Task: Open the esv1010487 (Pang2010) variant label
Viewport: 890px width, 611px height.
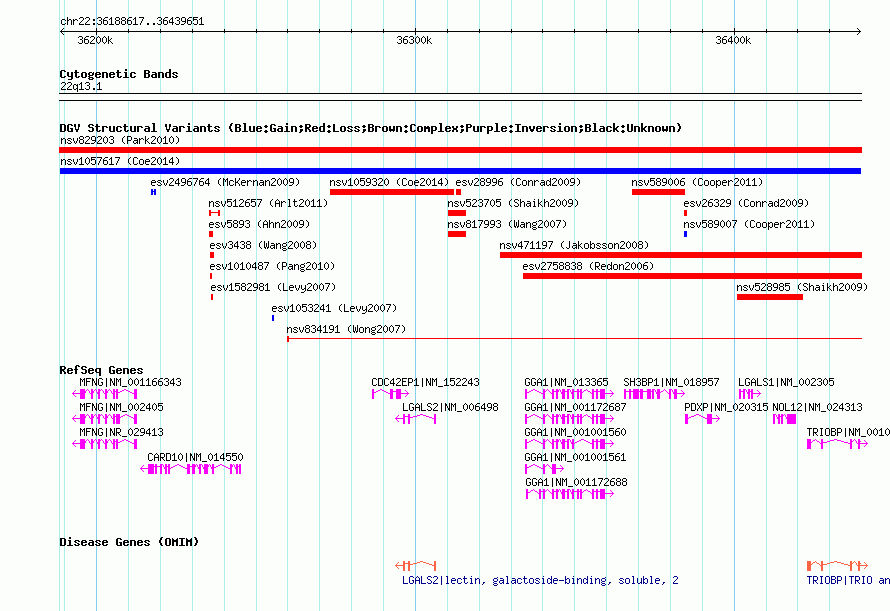Action: (x=272, y=266)
